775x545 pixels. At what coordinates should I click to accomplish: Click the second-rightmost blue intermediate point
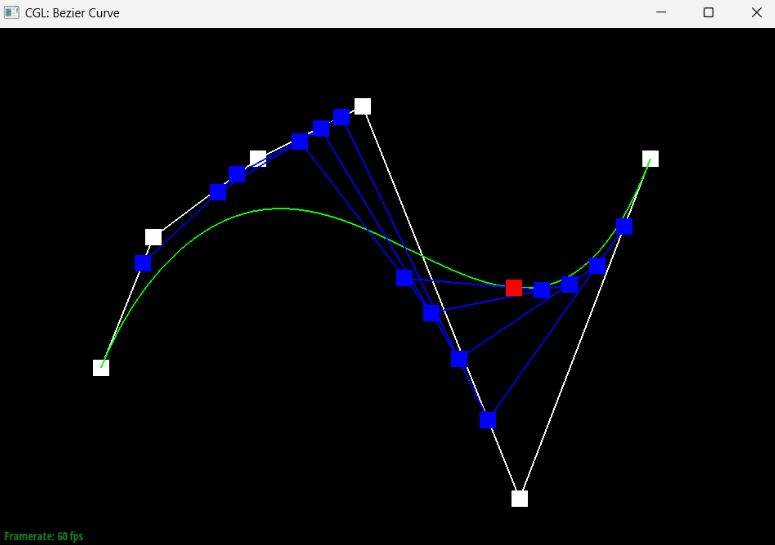(597, 265)
